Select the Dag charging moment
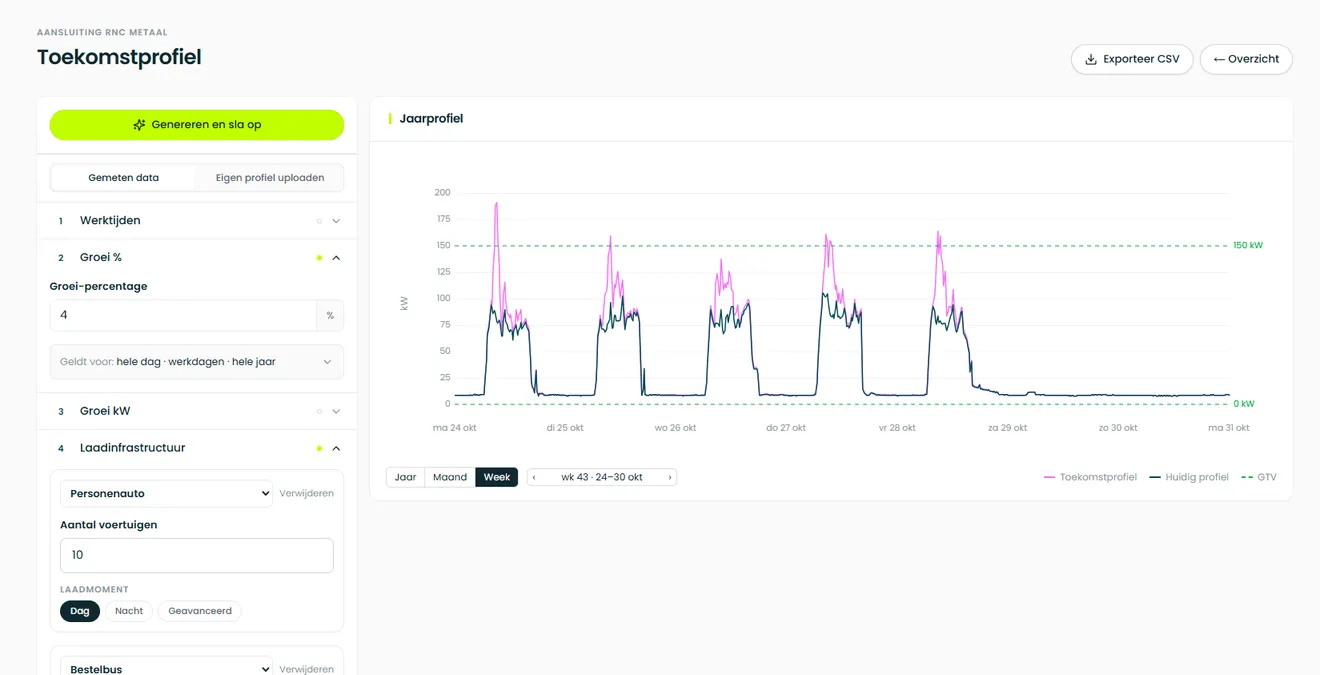1320x675 pixels. point(80,611)
